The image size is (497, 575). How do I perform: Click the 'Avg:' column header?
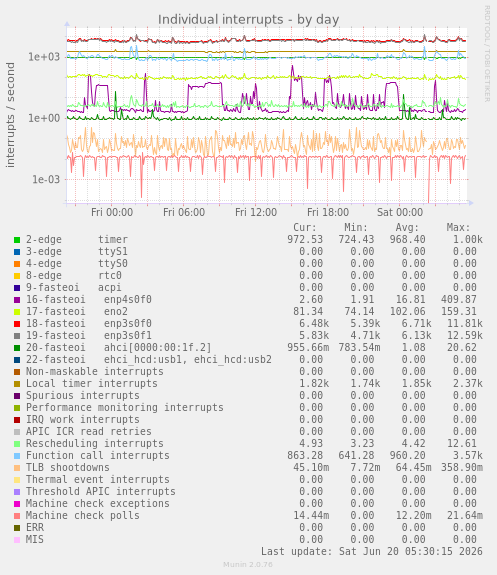[x=407, y=228]
